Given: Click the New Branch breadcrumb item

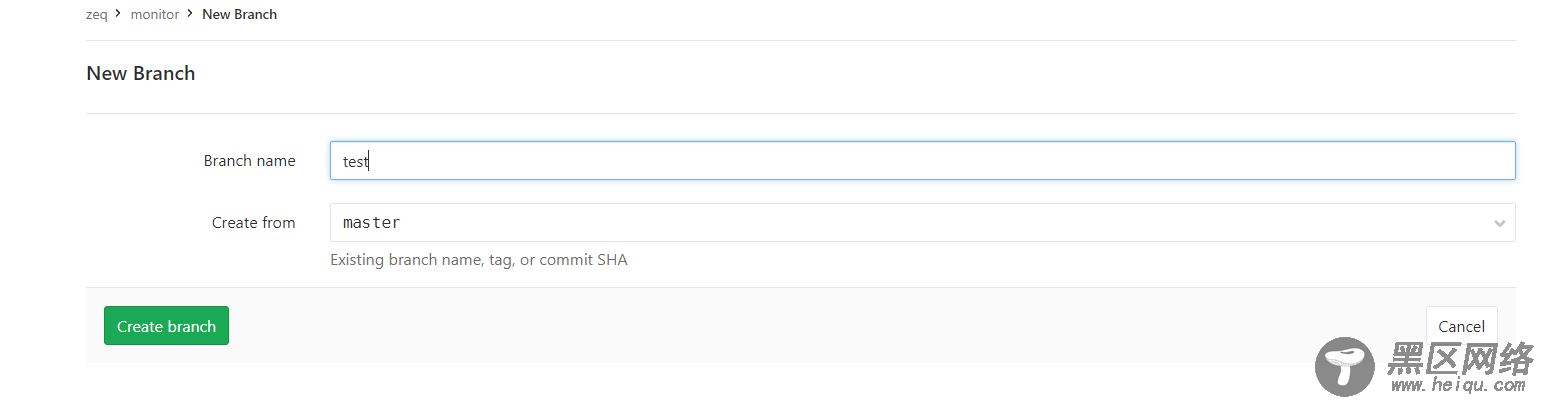Looking at the screenshot, I should click(x=239, y=15).
